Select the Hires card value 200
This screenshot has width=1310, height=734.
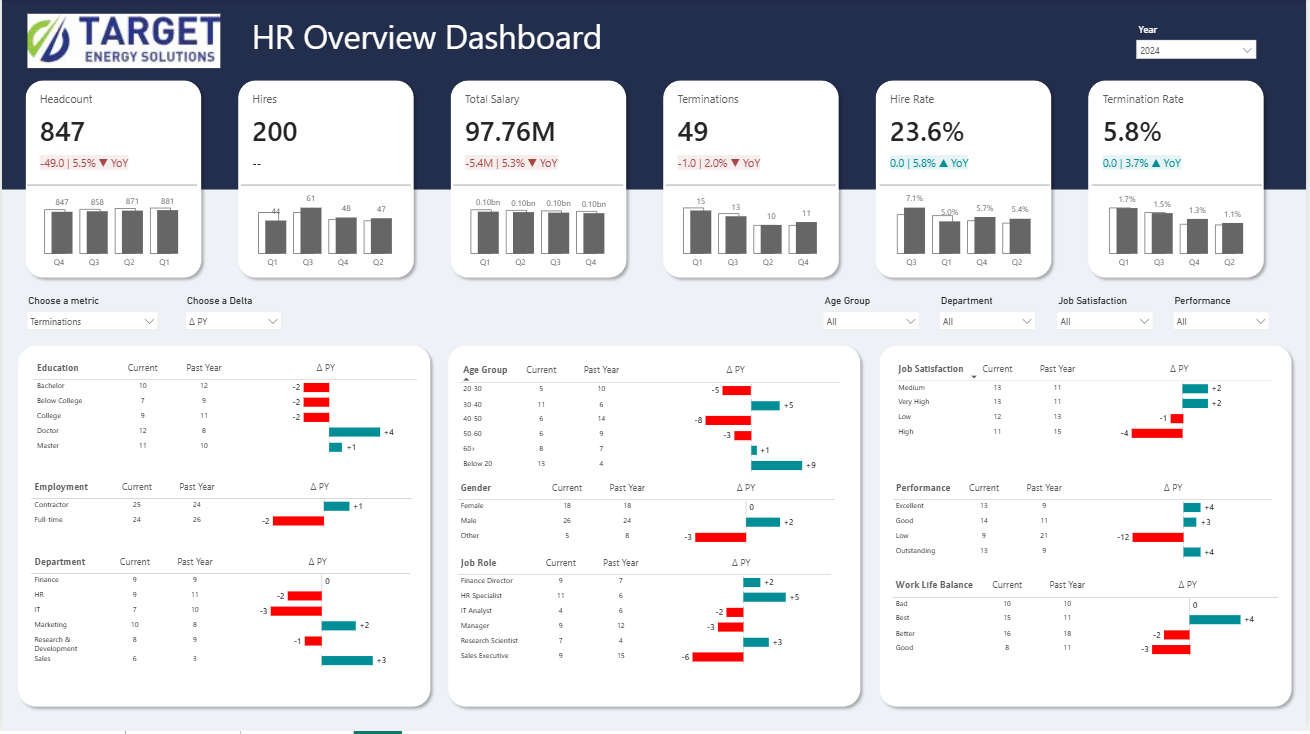click(x=275, y=132)
